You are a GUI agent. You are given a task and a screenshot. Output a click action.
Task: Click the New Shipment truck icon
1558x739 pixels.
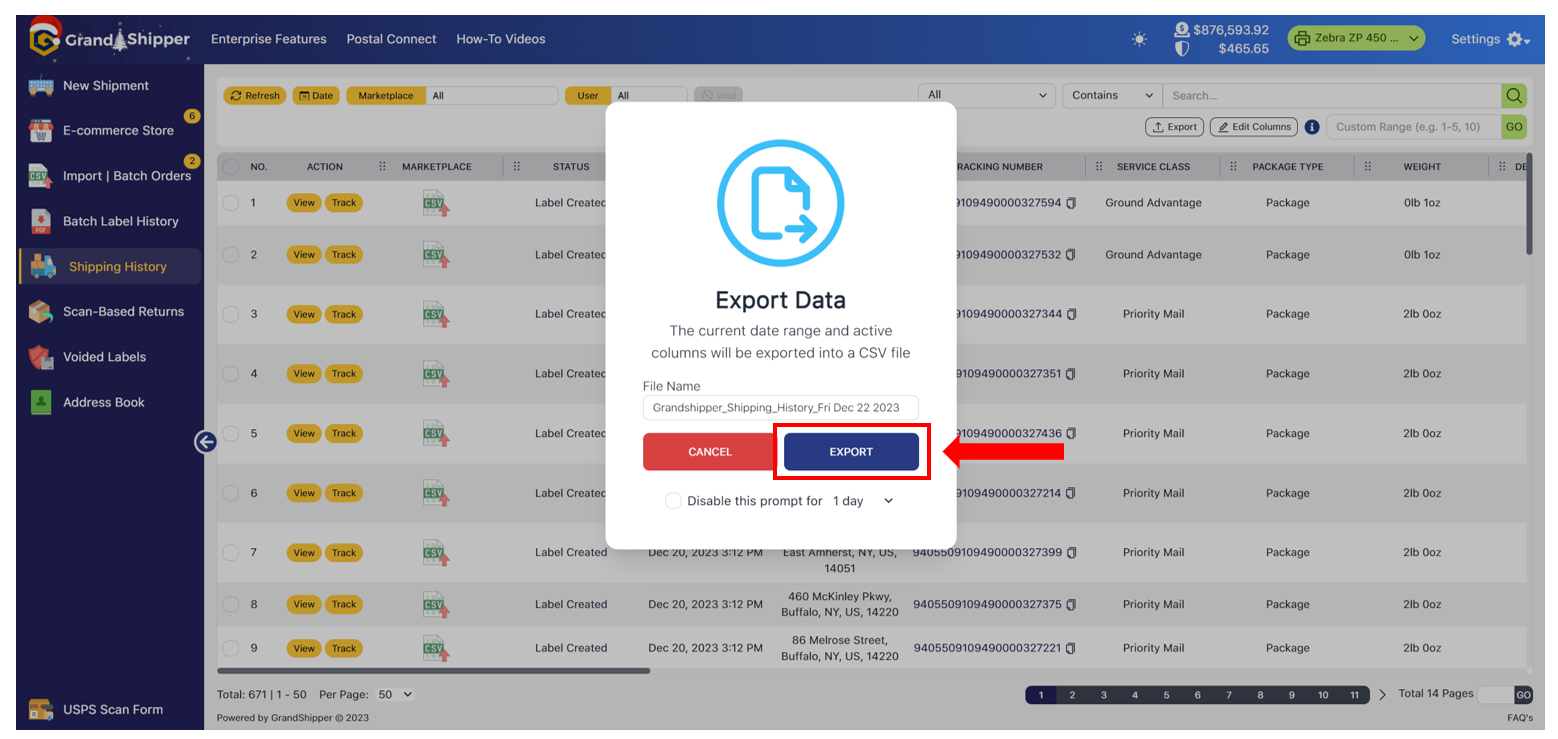(41, 86)
